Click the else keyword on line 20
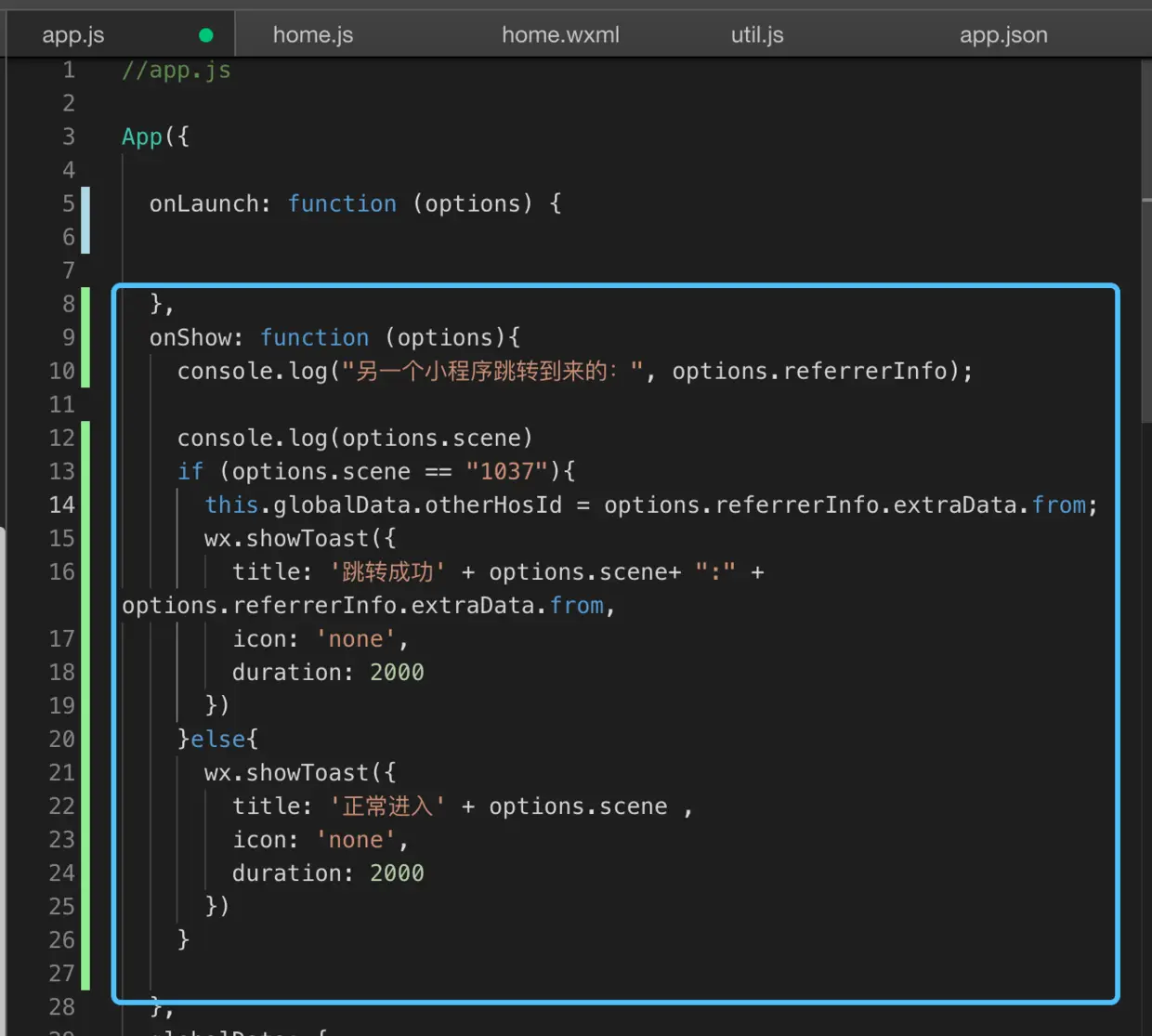Screen dimensions: 1152x1036 218,740
